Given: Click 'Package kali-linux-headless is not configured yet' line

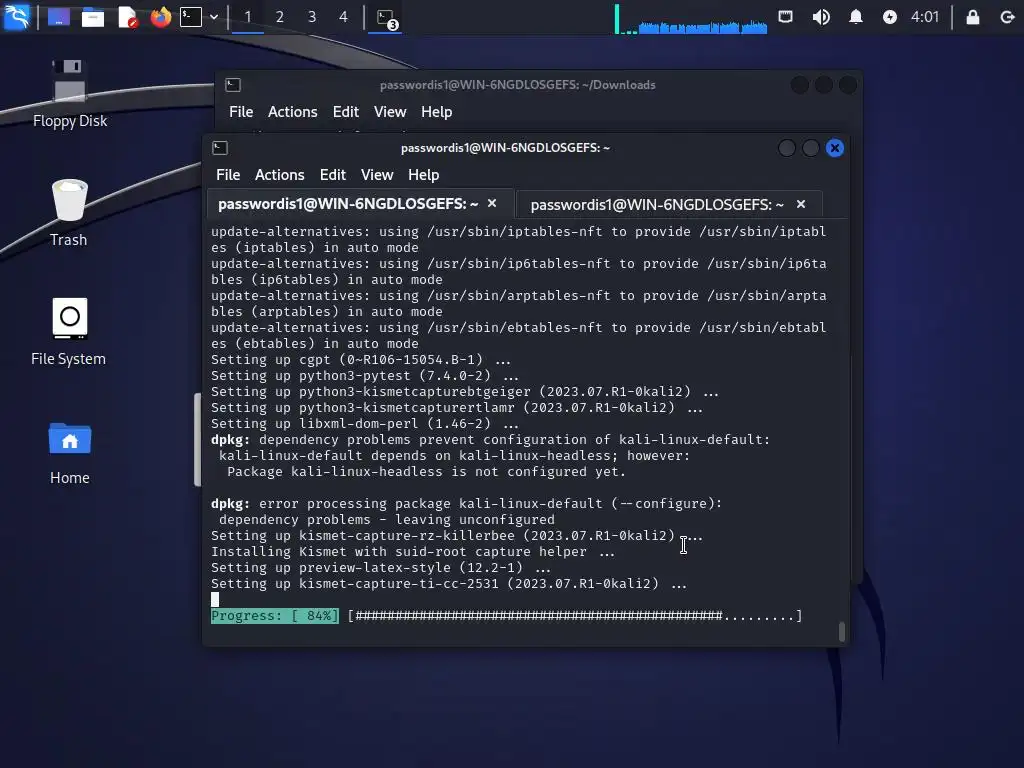Looking at the screenshot, I should point(426,472).
